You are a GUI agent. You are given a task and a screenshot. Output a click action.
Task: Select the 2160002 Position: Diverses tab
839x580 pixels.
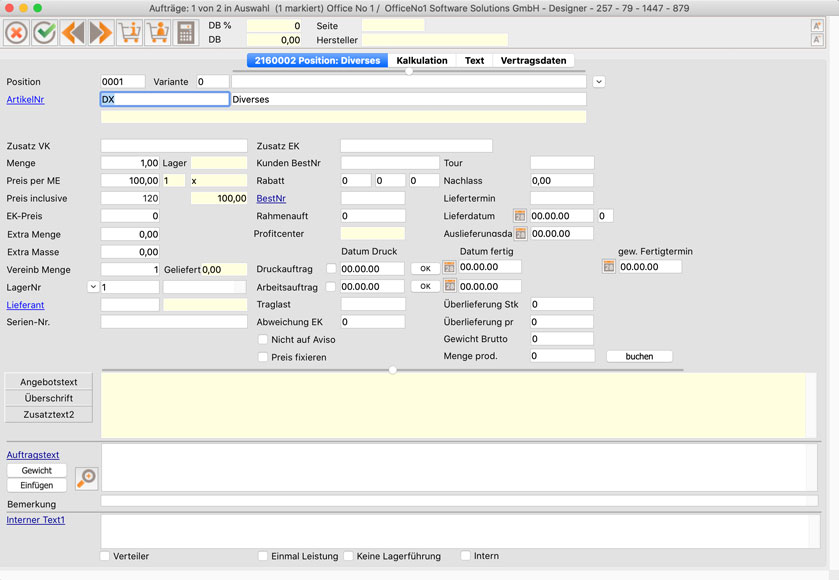click(317, 60)
